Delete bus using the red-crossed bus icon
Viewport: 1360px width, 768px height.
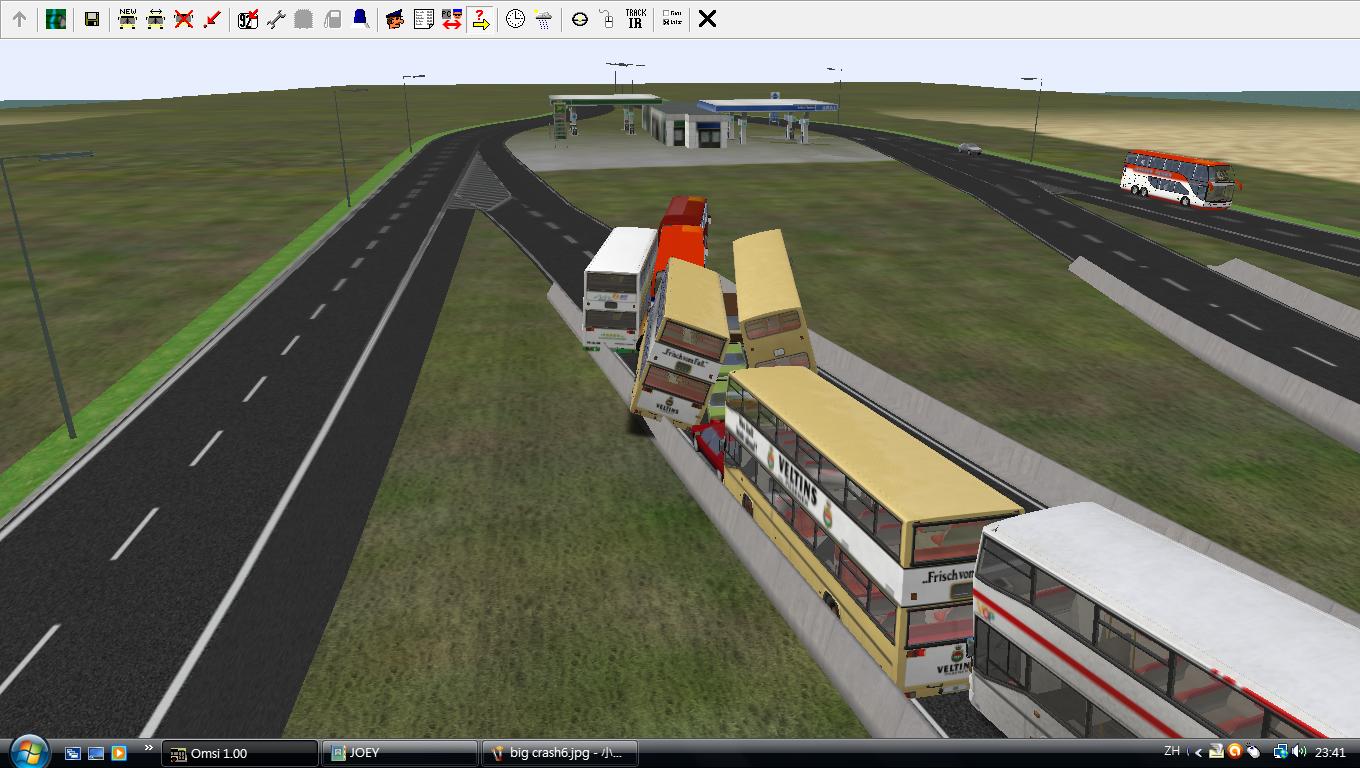[183, 19]
